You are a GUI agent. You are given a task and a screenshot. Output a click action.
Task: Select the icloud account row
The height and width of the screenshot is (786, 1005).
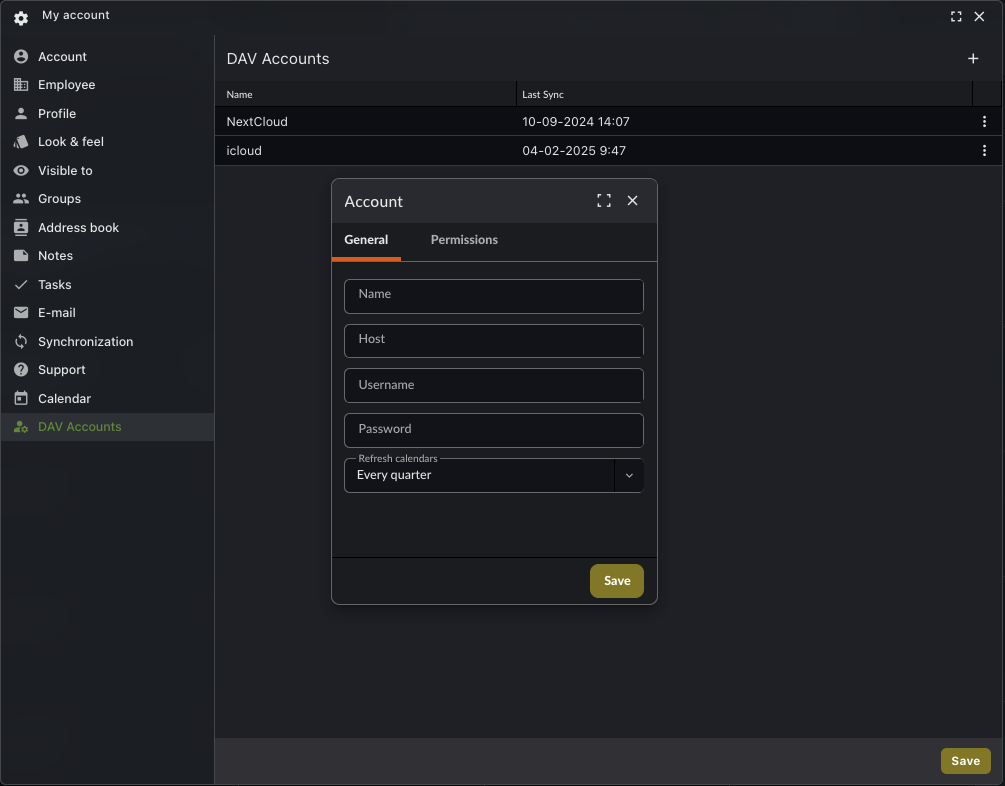pyautogui.click(x=608, y=151)
